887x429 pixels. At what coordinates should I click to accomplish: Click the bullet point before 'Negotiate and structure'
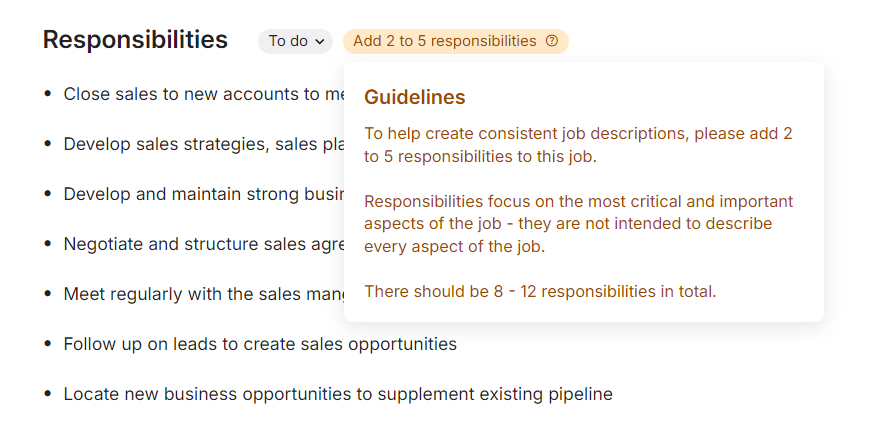(x=48, y=244)
